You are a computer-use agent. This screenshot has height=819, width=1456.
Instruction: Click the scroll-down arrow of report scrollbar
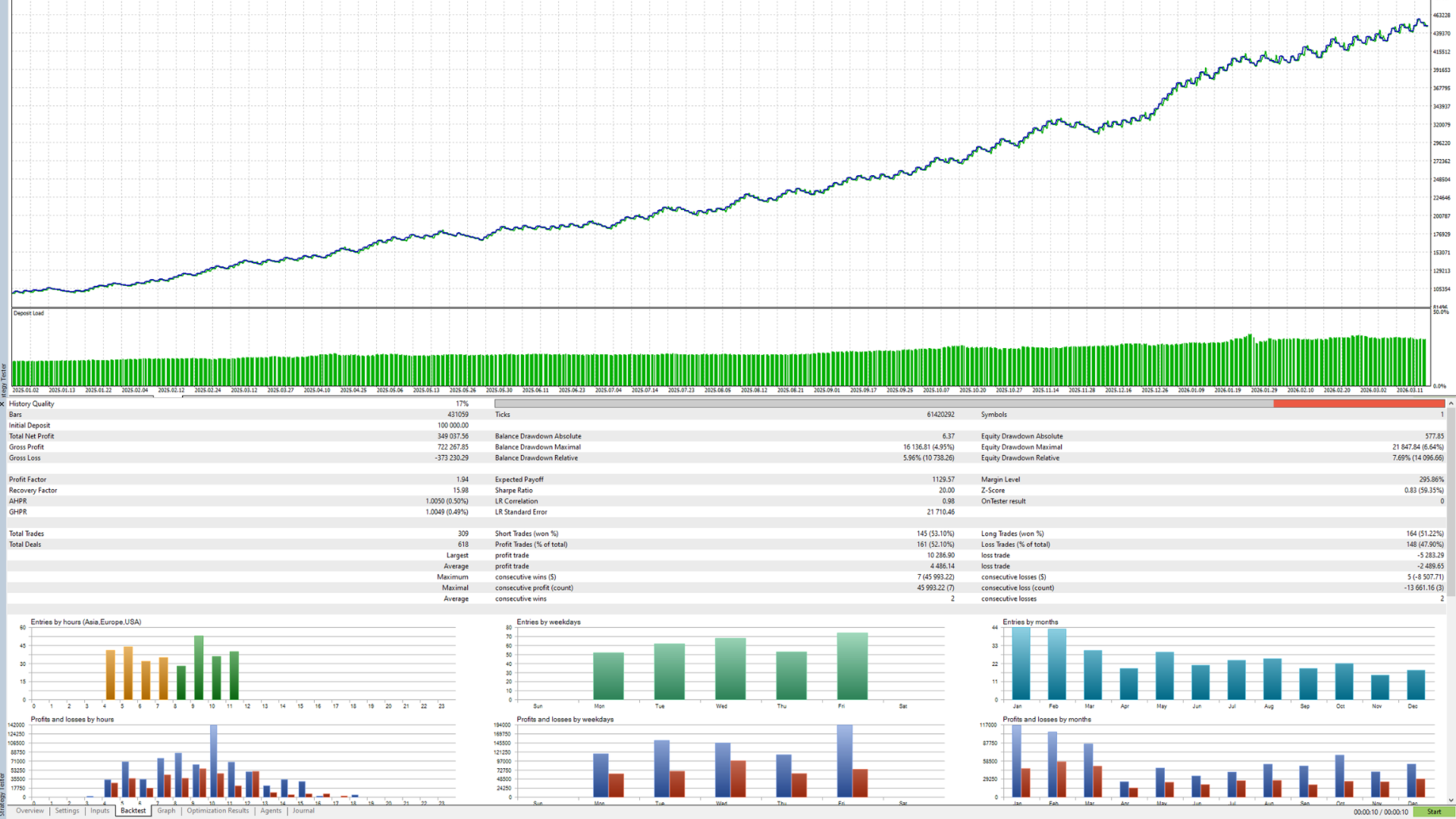pos(1451,800)
